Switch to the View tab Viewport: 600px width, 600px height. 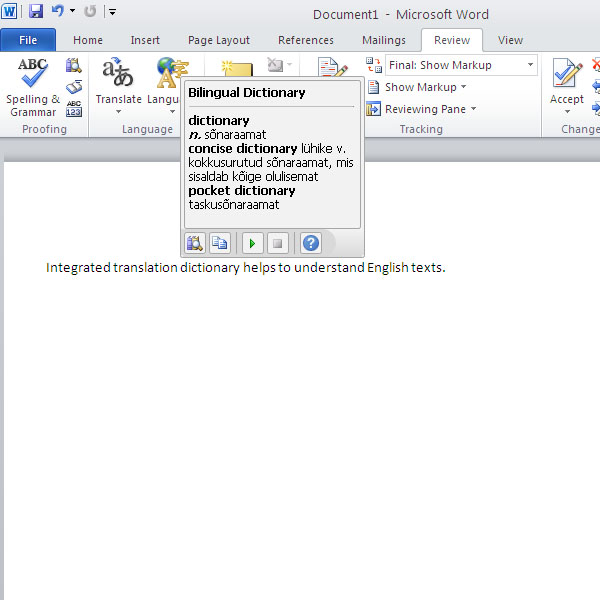coord(510,40)
